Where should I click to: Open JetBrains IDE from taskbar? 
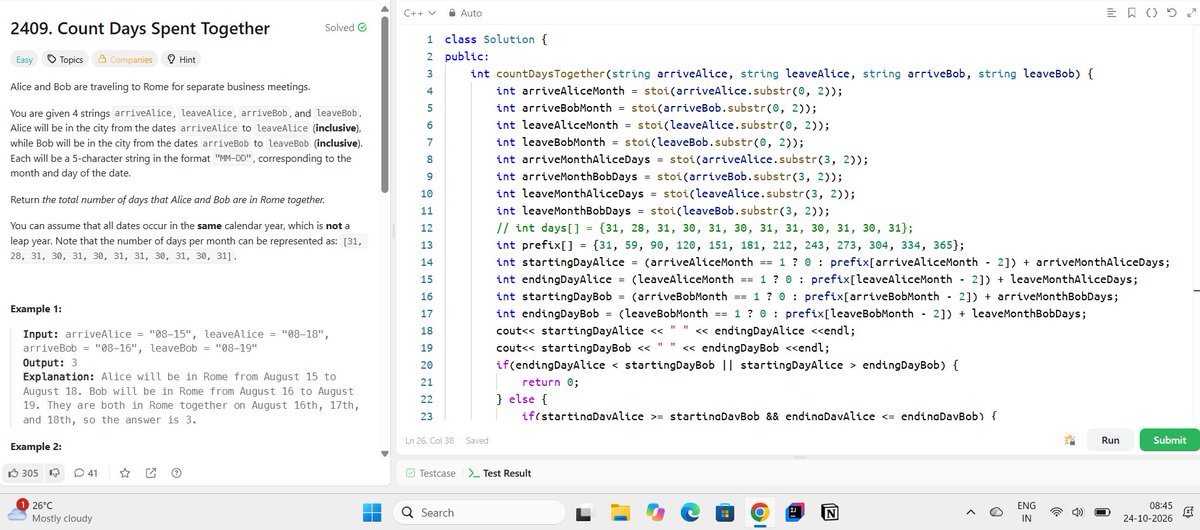coord(794,512)
